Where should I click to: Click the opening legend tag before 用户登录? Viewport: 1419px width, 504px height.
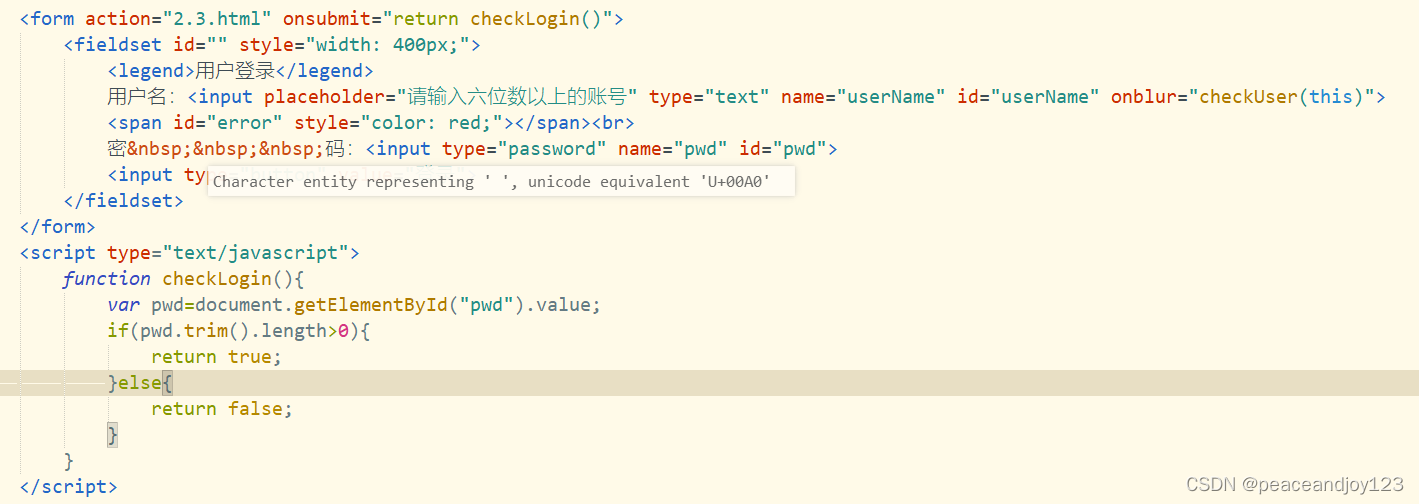point(151,71)
